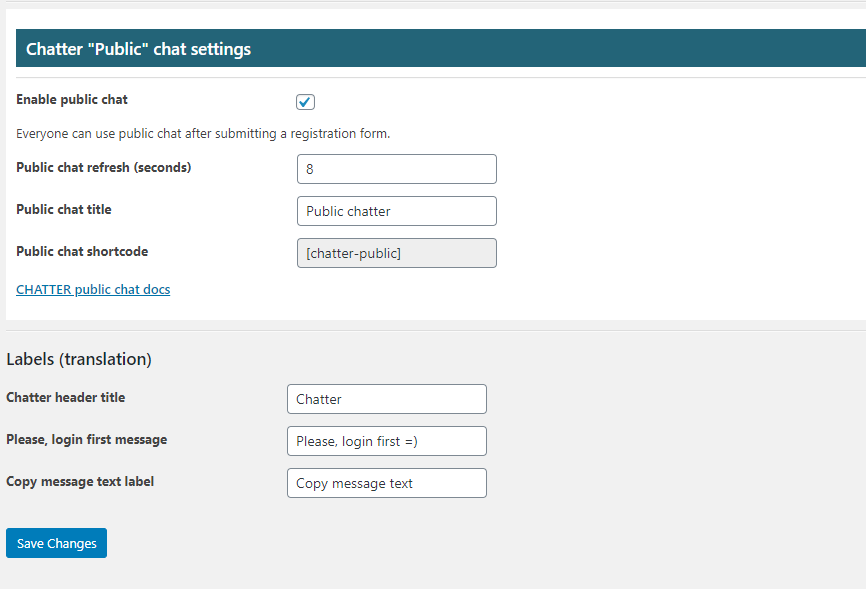Click the Chatter header title text box
Screen dimensions: 866x589
(x=387, y=399)
